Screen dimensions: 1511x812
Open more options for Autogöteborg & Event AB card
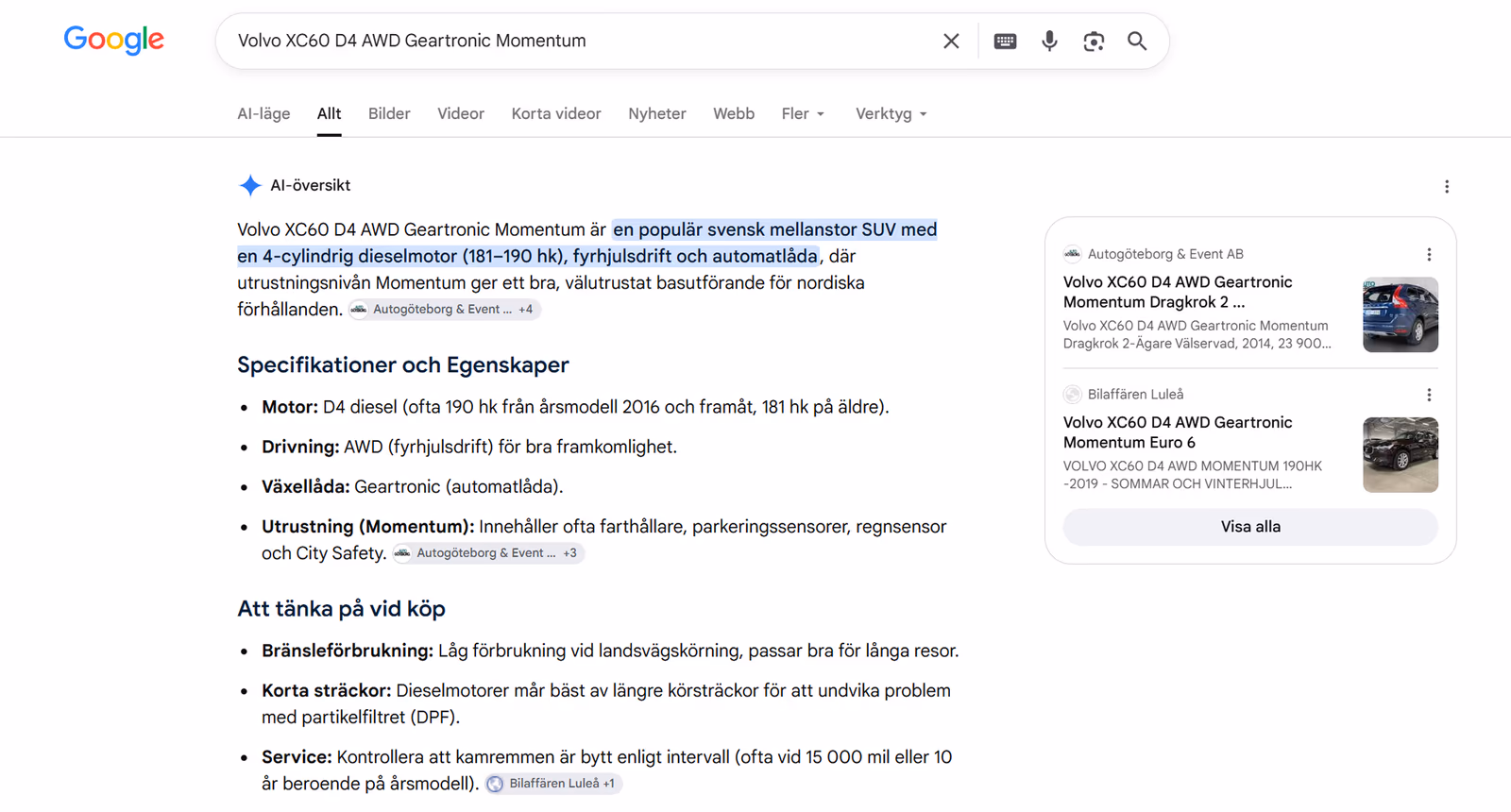tap(1429, 254)
